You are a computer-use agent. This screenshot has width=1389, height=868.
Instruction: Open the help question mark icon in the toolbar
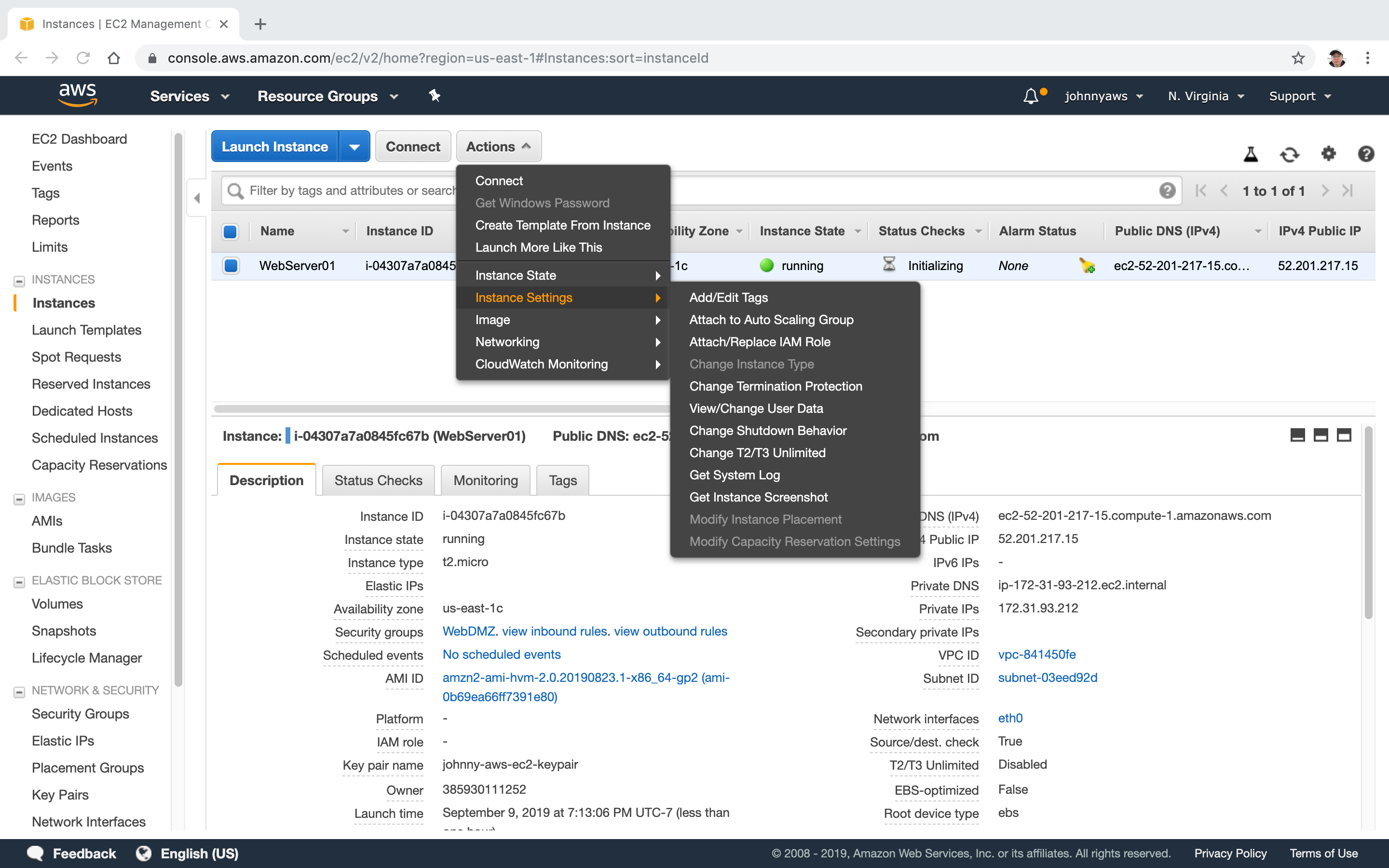point(1365,154)
